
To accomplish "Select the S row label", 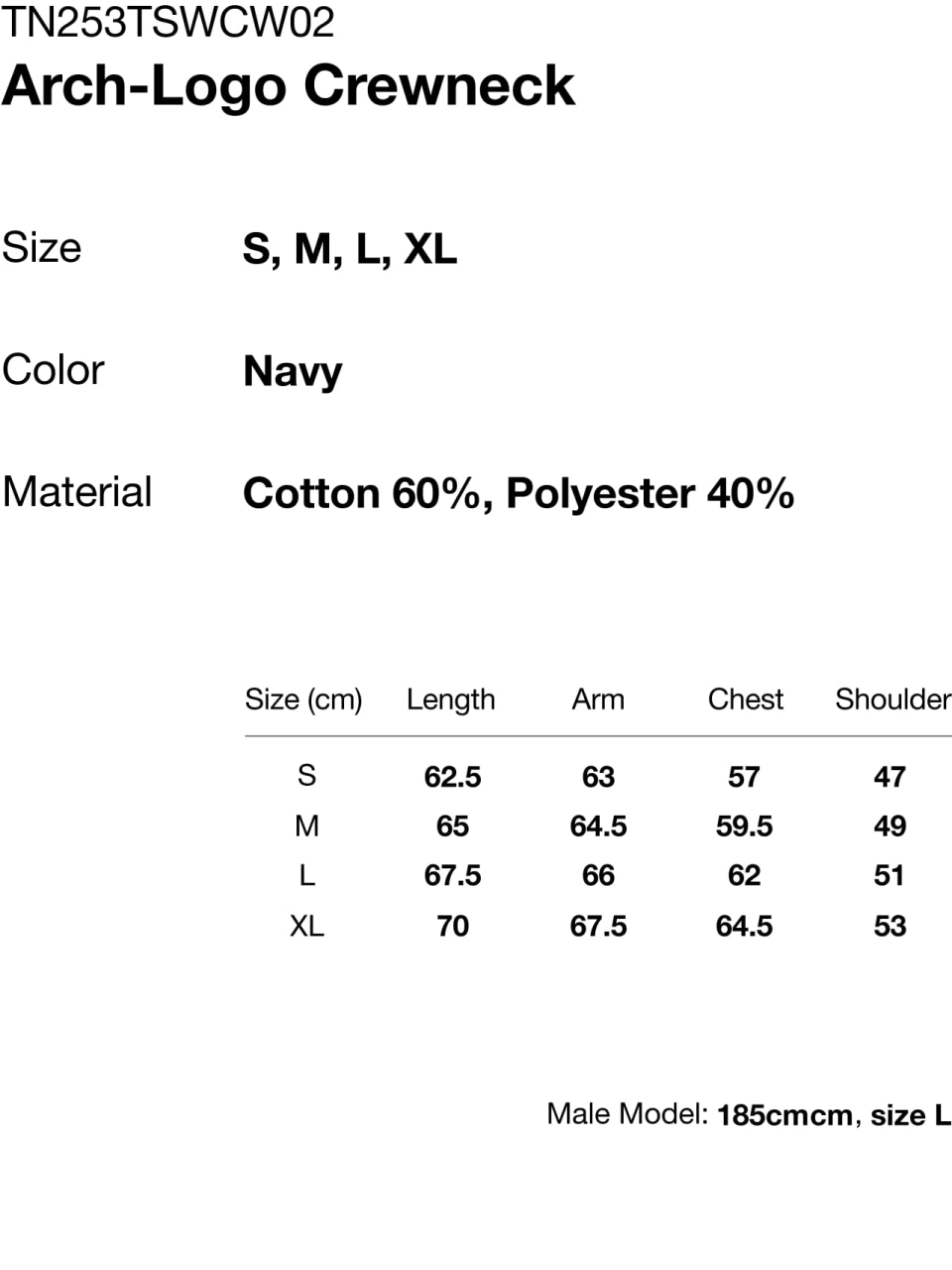I will (x=306, y=775).
